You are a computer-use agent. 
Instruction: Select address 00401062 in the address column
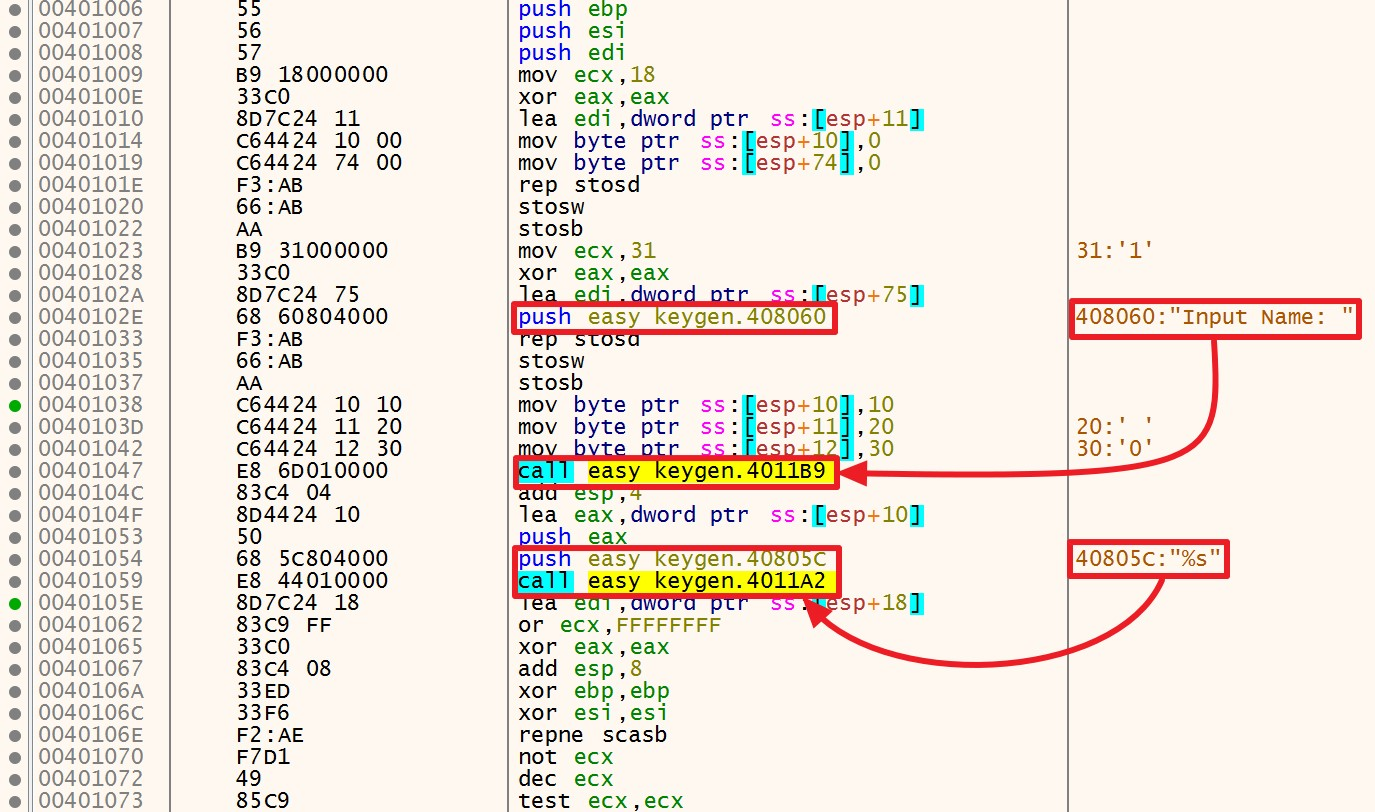90,625
